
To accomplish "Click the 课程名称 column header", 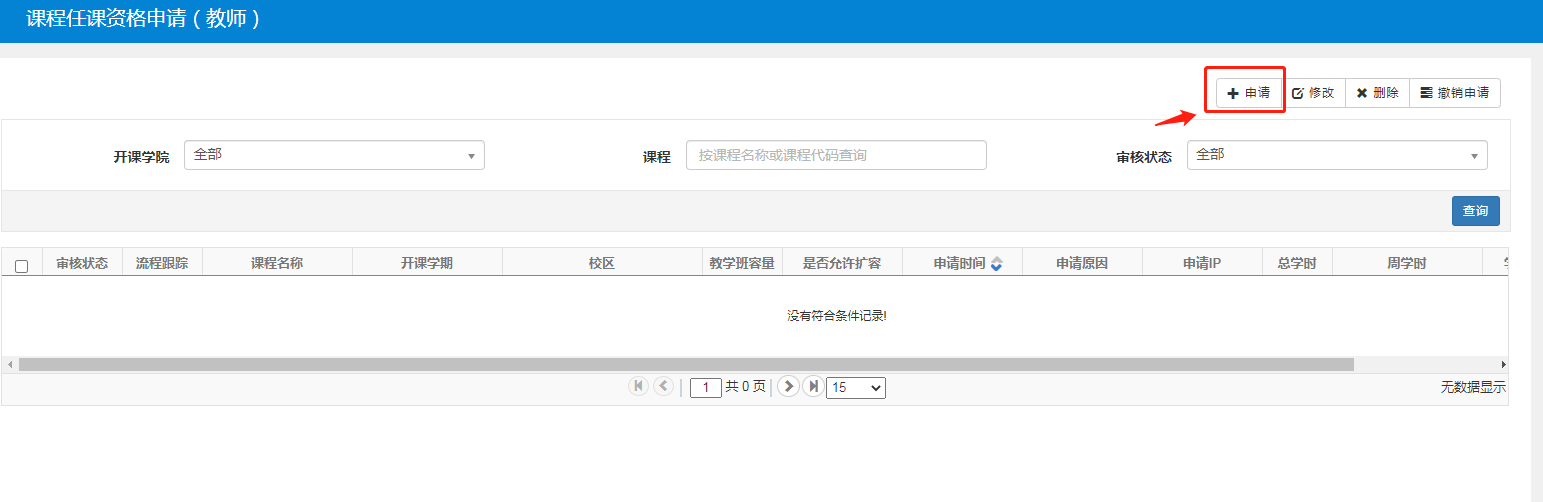I will click(x=276, y=263).
